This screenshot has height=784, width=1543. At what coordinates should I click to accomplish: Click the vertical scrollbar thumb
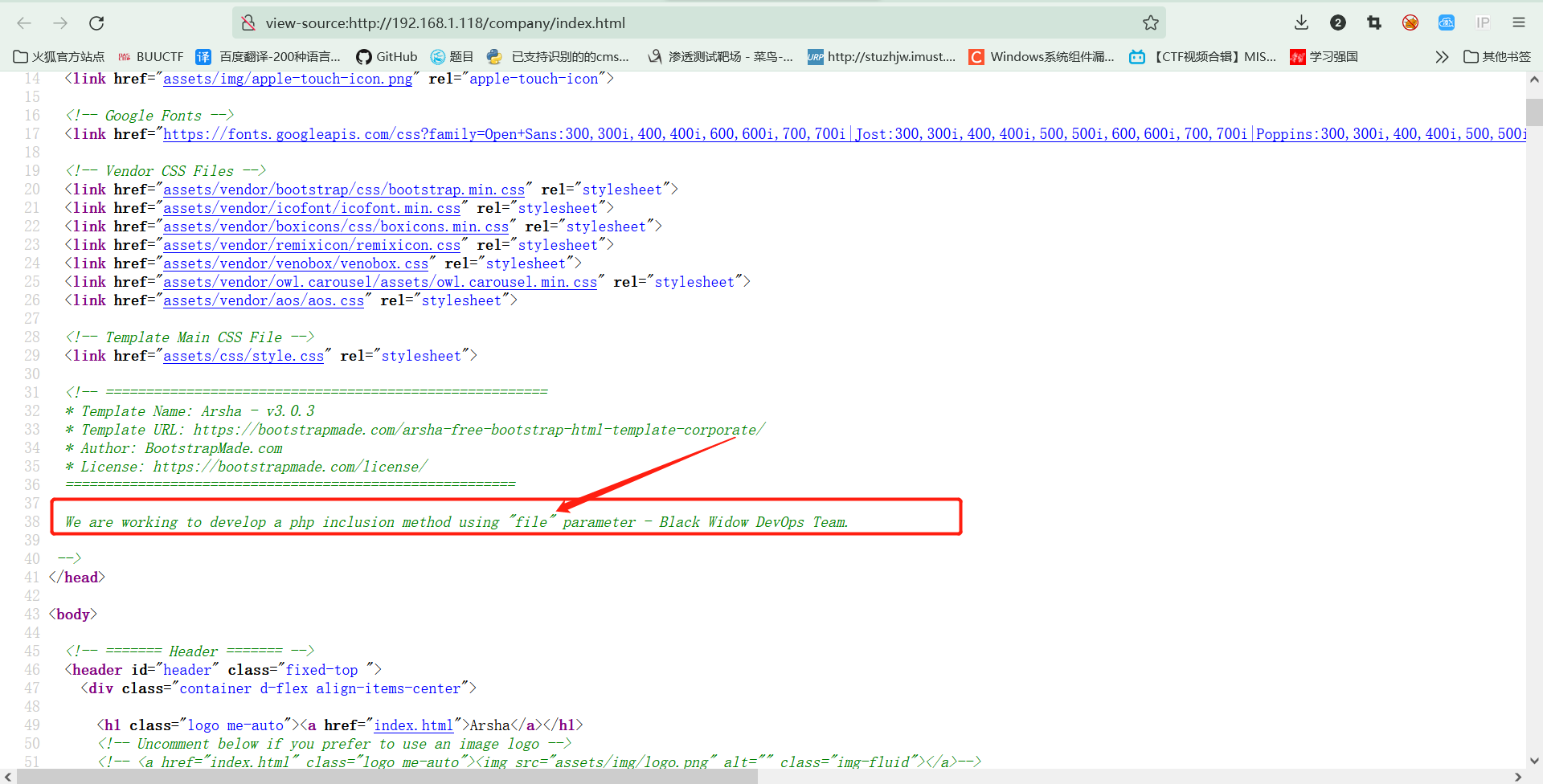tap(1534, 112)
